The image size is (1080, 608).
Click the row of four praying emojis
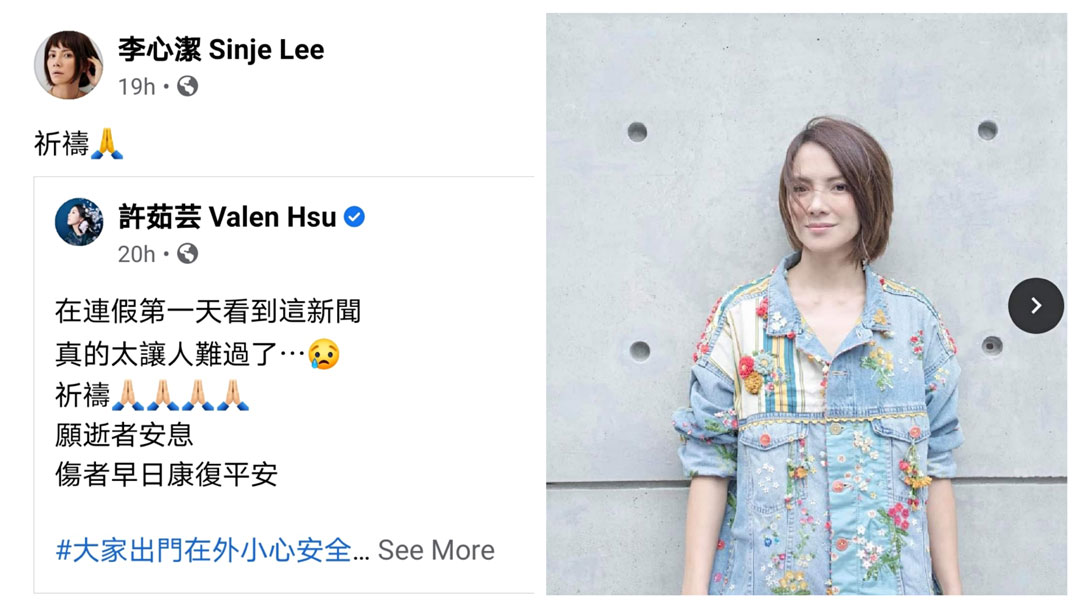[x=180, y=395]
